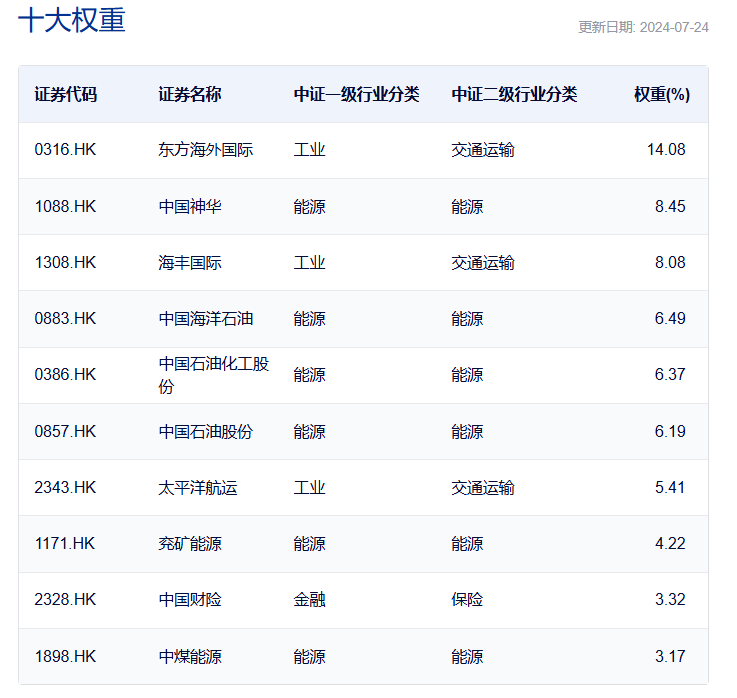737x698 pixels.
Task: Click the weight value 8.45
Action: (670, 206)
